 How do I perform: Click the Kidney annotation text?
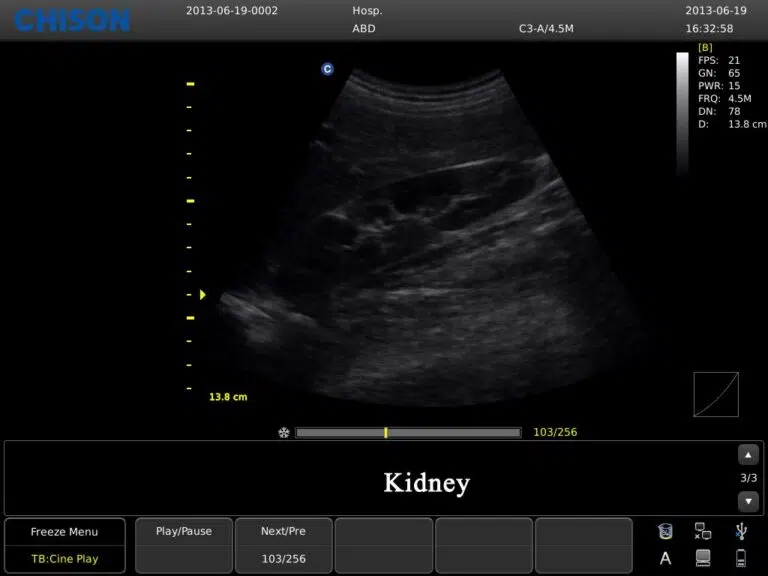426,483
